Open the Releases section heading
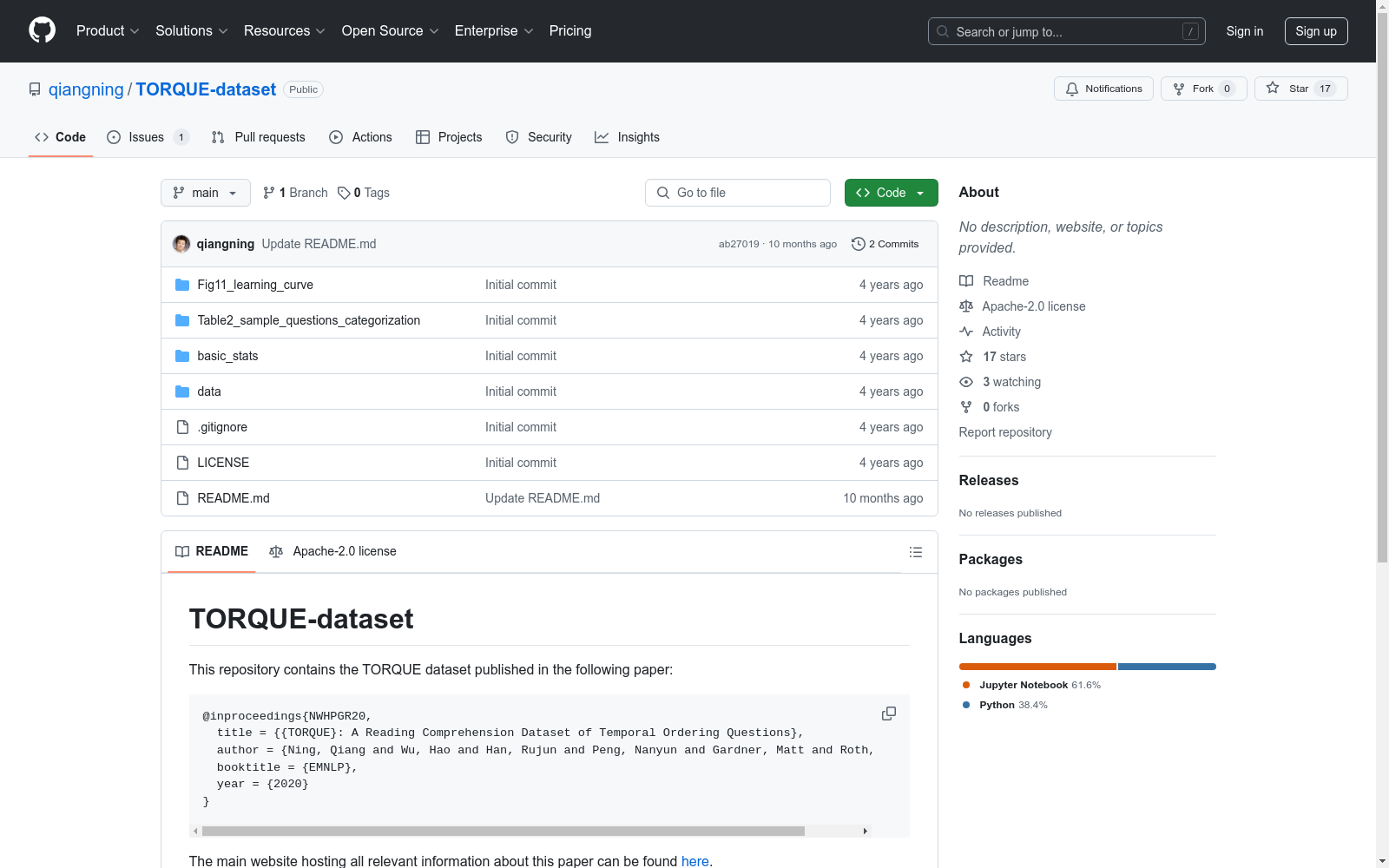Viewport: 1389px width, 868px height. (989, 480)
